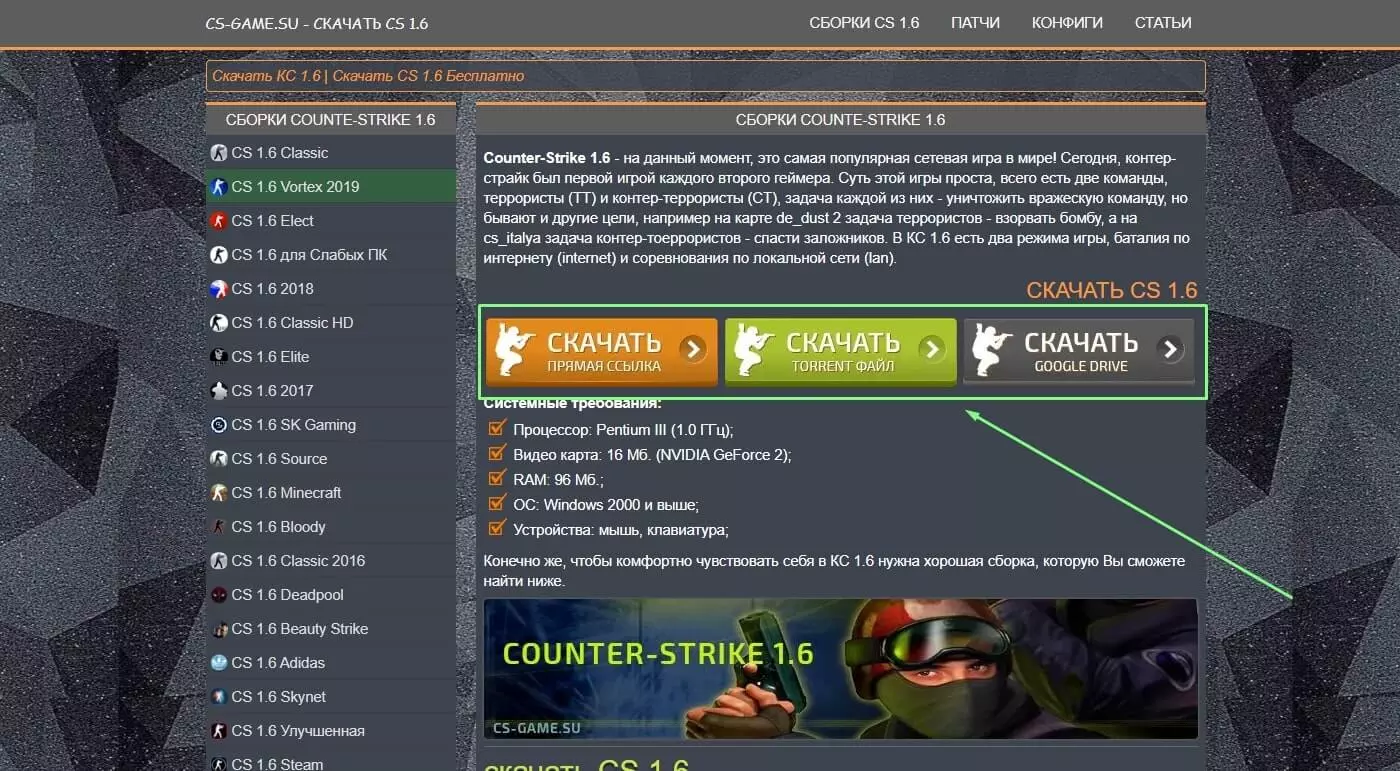This screenshot has width=1400, height=771.
Task: Click the CS 1.6 Minecraft icon
Action: (x=219, y=493)
